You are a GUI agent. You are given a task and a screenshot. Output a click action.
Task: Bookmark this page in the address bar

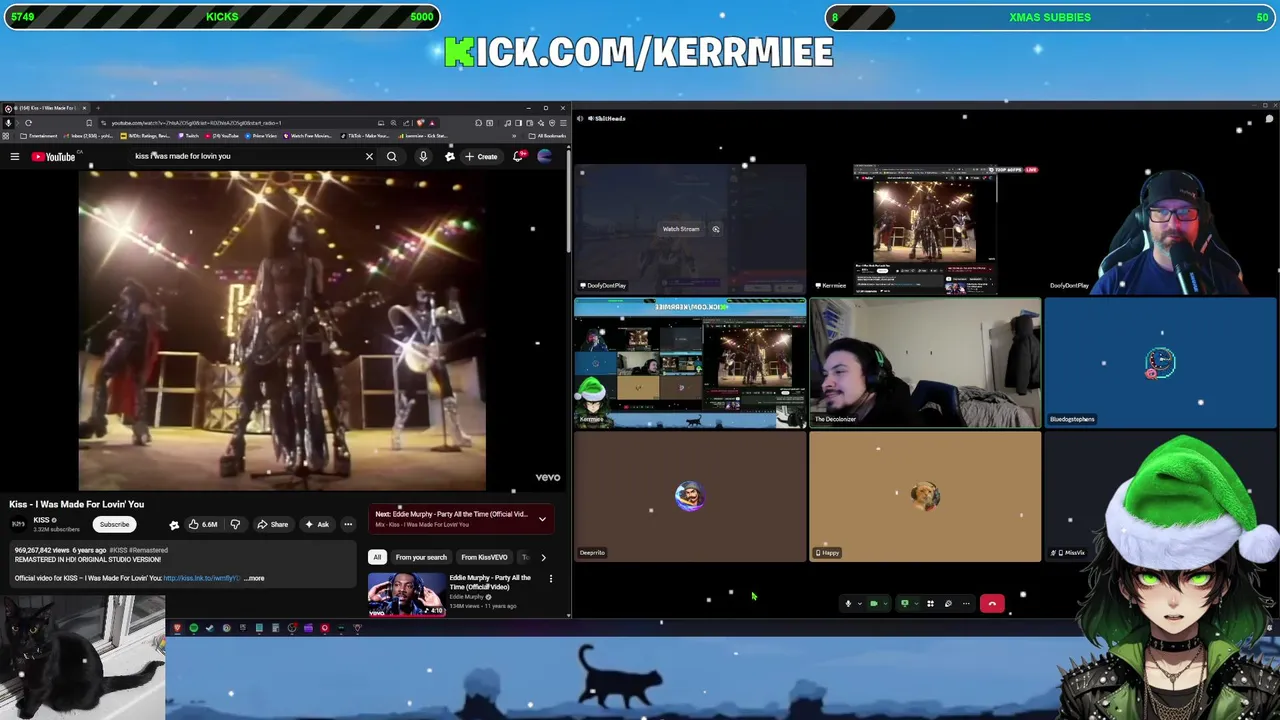(x=89, y=123)
